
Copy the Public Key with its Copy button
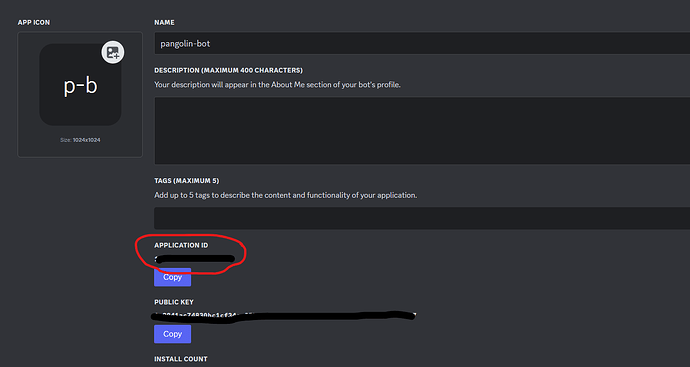172,334
